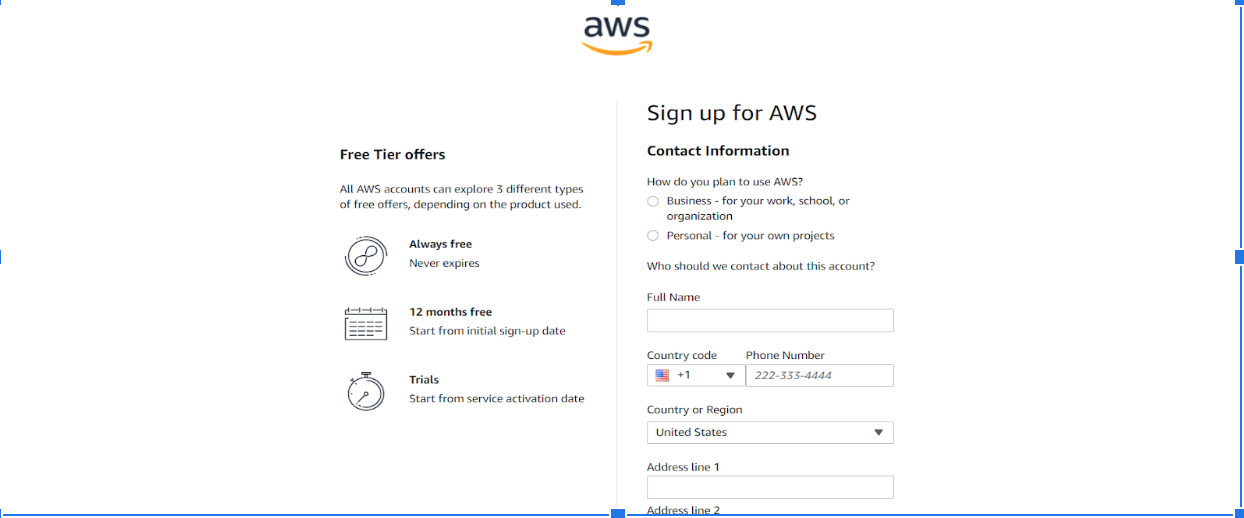Screen dimensions: 1244x518
Task: Click the bottom-center blue selection handle
Action: [617, 513]
